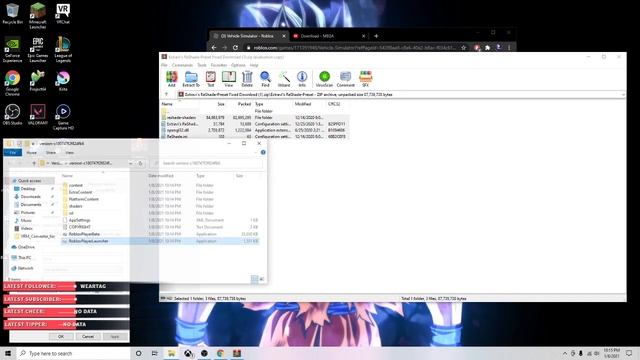
Task: Expand WinRAR address bar dropdown
Action: coord(623,94)
